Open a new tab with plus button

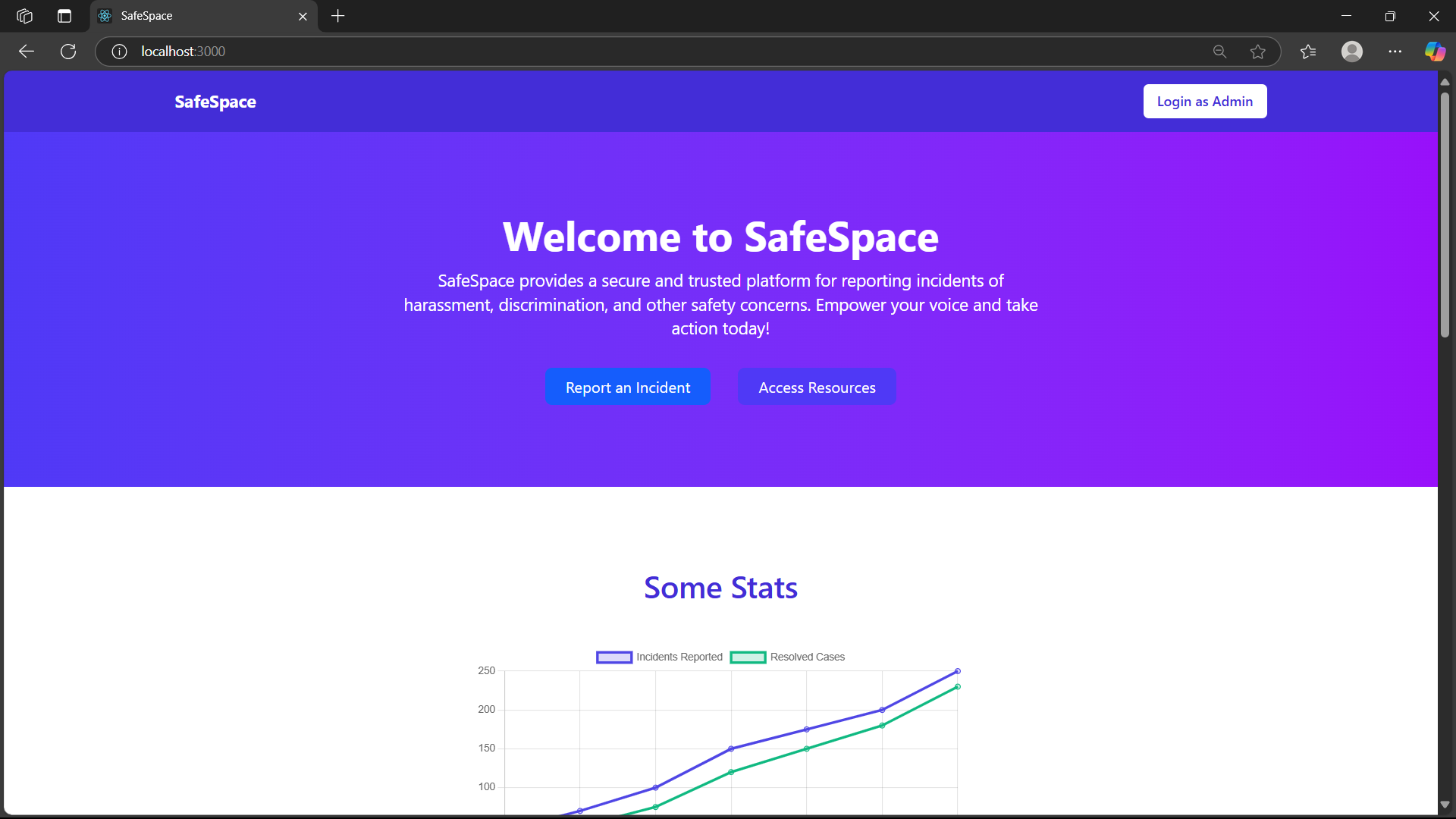338,16
